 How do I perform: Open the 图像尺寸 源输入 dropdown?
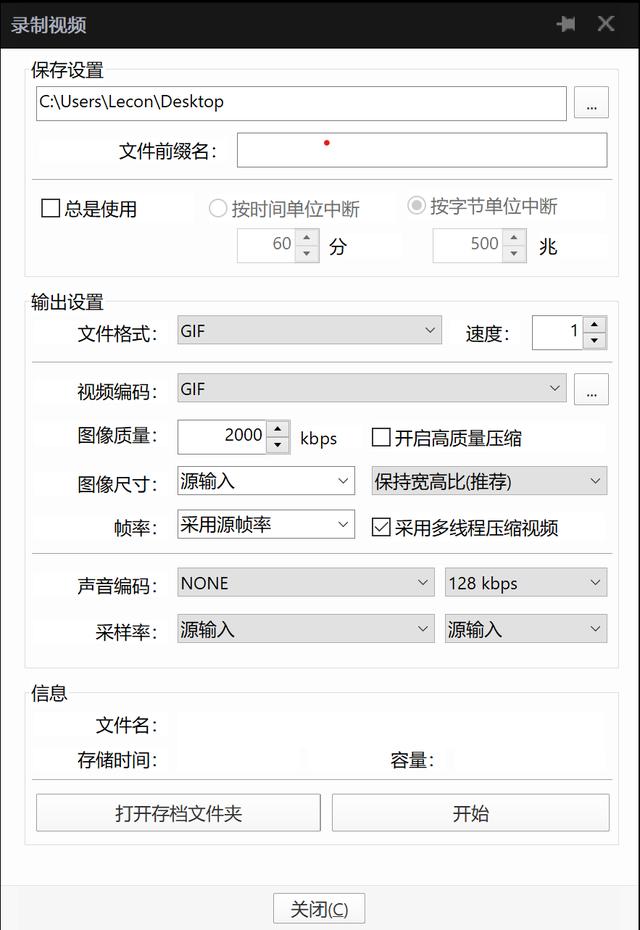tap(266, 480)
